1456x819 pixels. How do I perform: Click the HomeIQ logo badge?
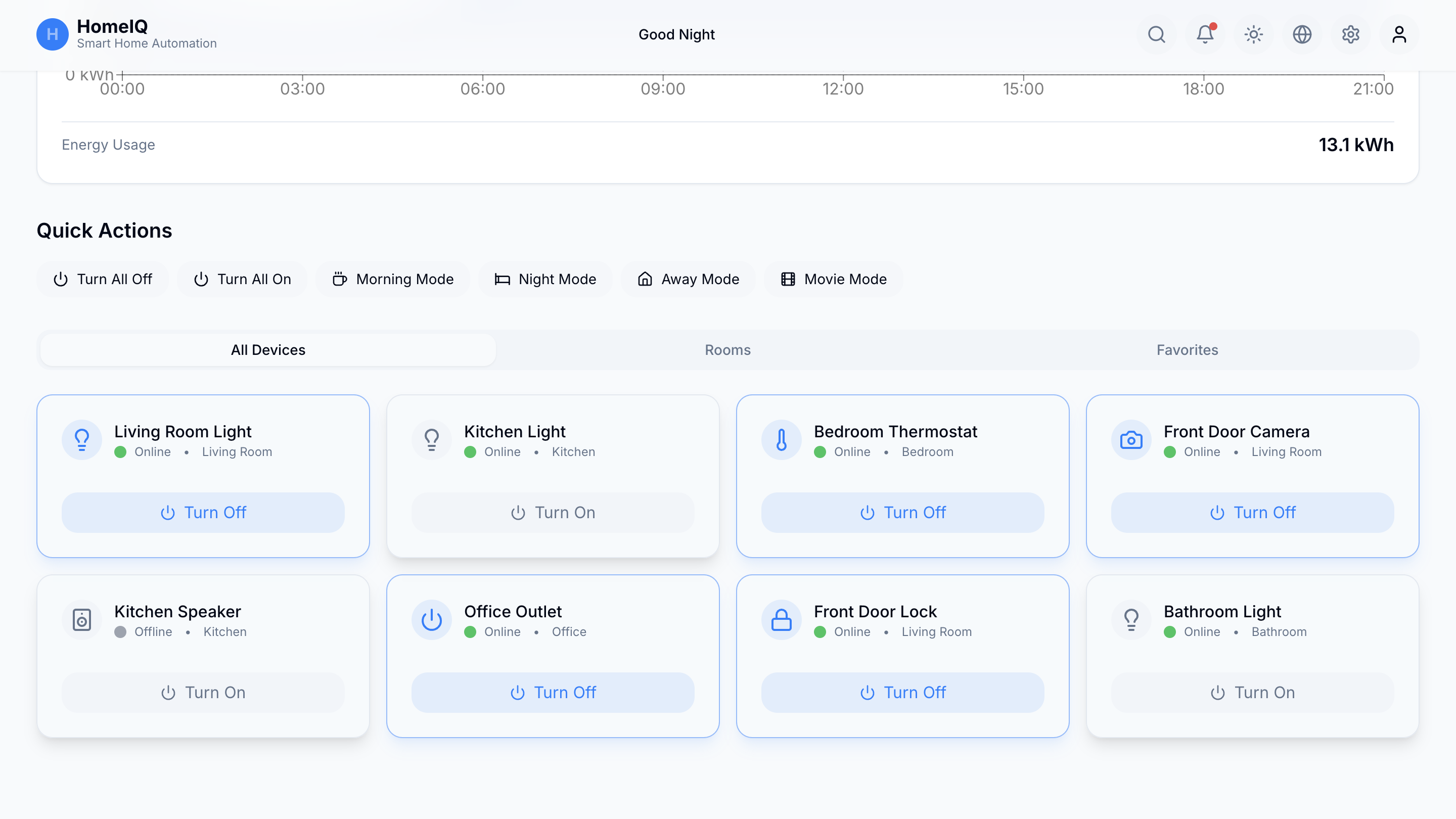[x=53, y=34]
